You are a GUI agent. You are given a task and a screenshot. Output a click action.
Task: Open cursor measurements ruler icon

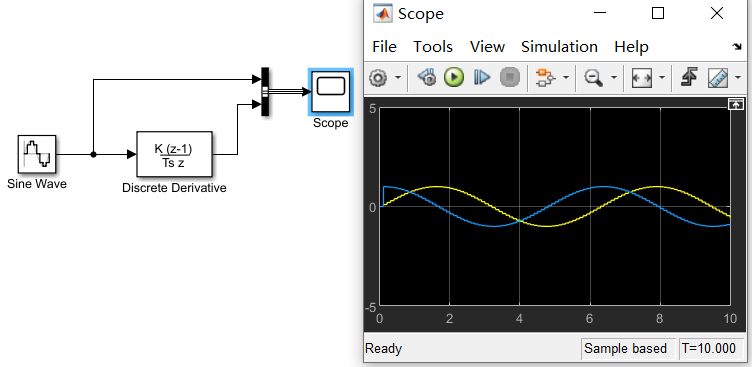point(718,78)
